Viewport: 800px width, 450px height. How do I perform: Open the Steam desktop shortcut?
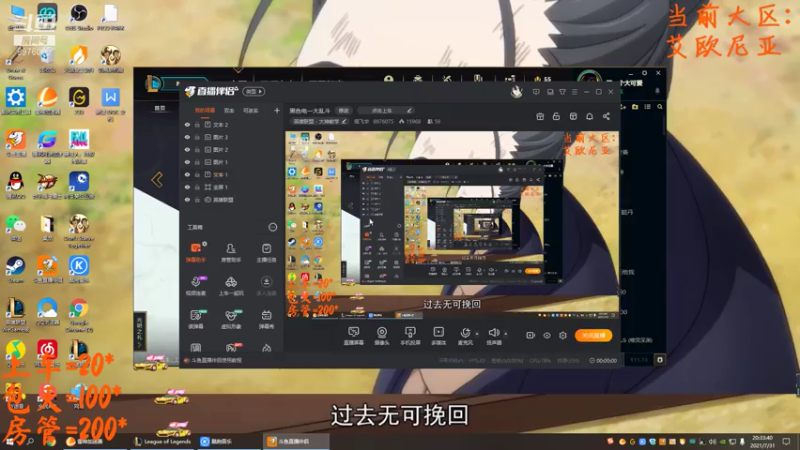pos(15,270)
